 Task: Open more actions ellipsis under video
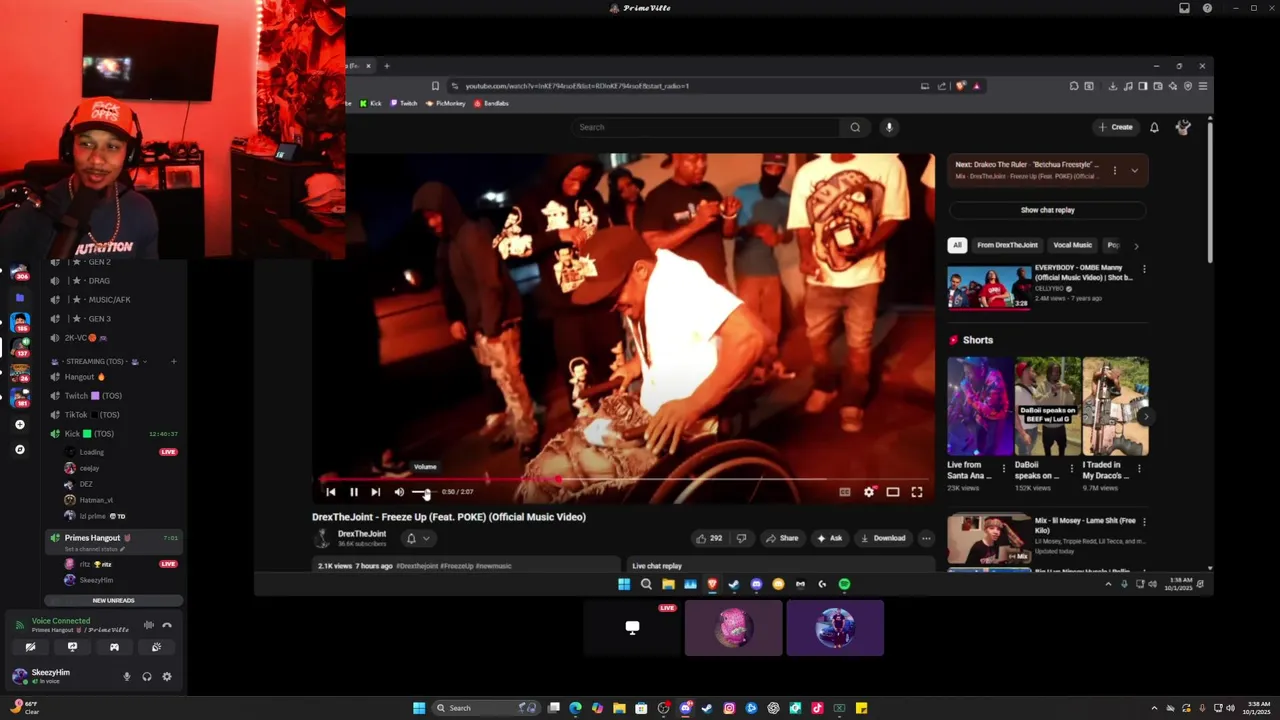926,538
